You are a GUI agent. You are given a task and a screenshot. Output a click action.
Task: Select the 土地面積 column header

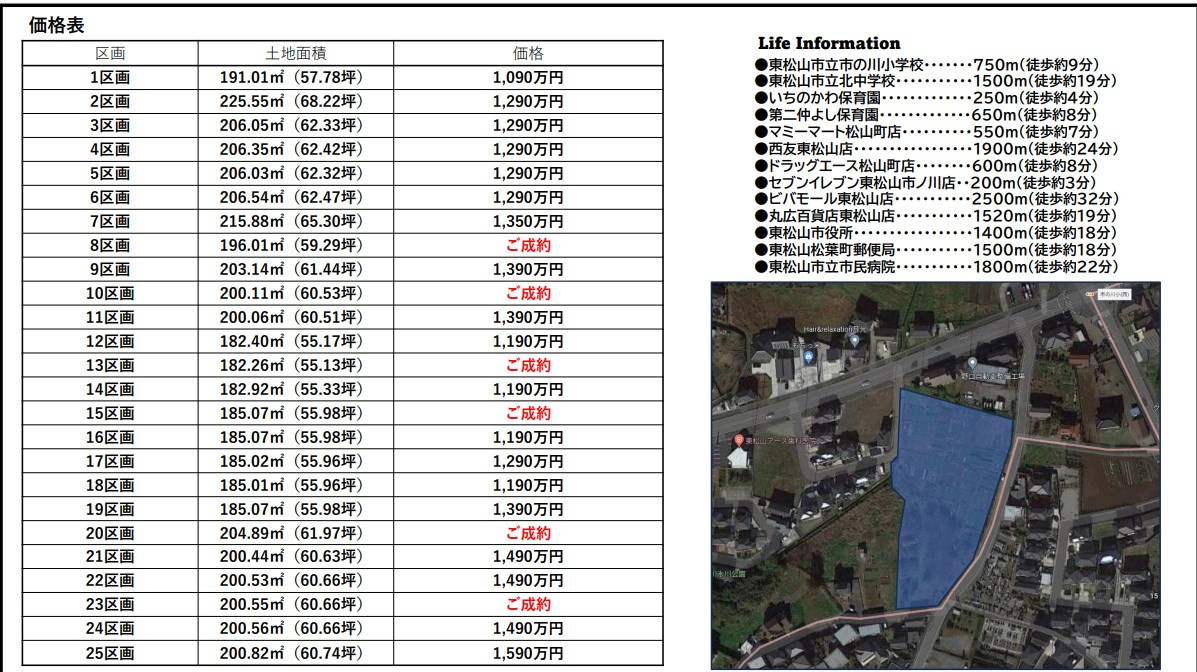(295, 54)
